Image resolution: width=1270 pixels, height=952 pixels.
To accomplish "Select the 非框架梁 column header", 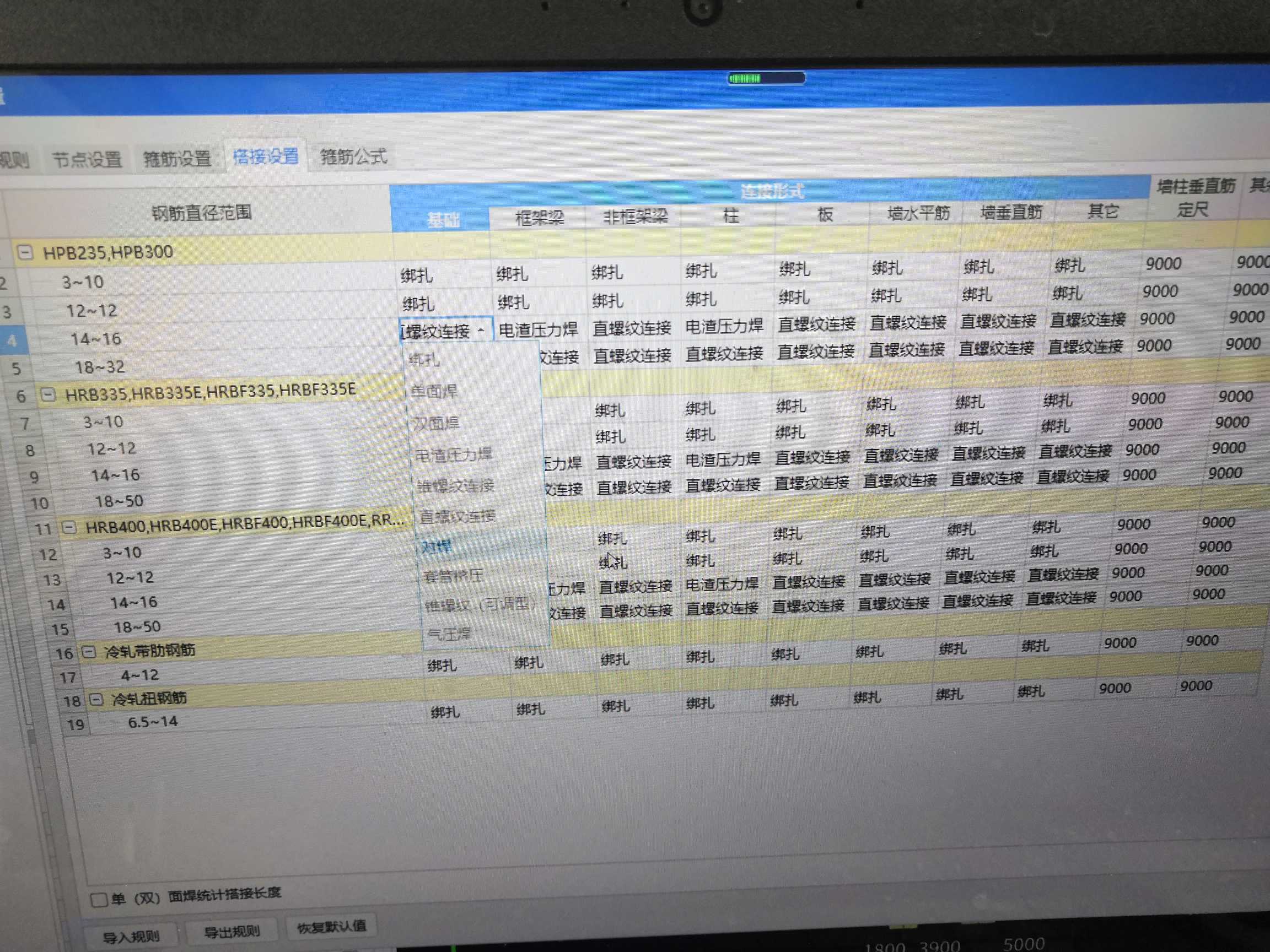I will tap(636, 217).
